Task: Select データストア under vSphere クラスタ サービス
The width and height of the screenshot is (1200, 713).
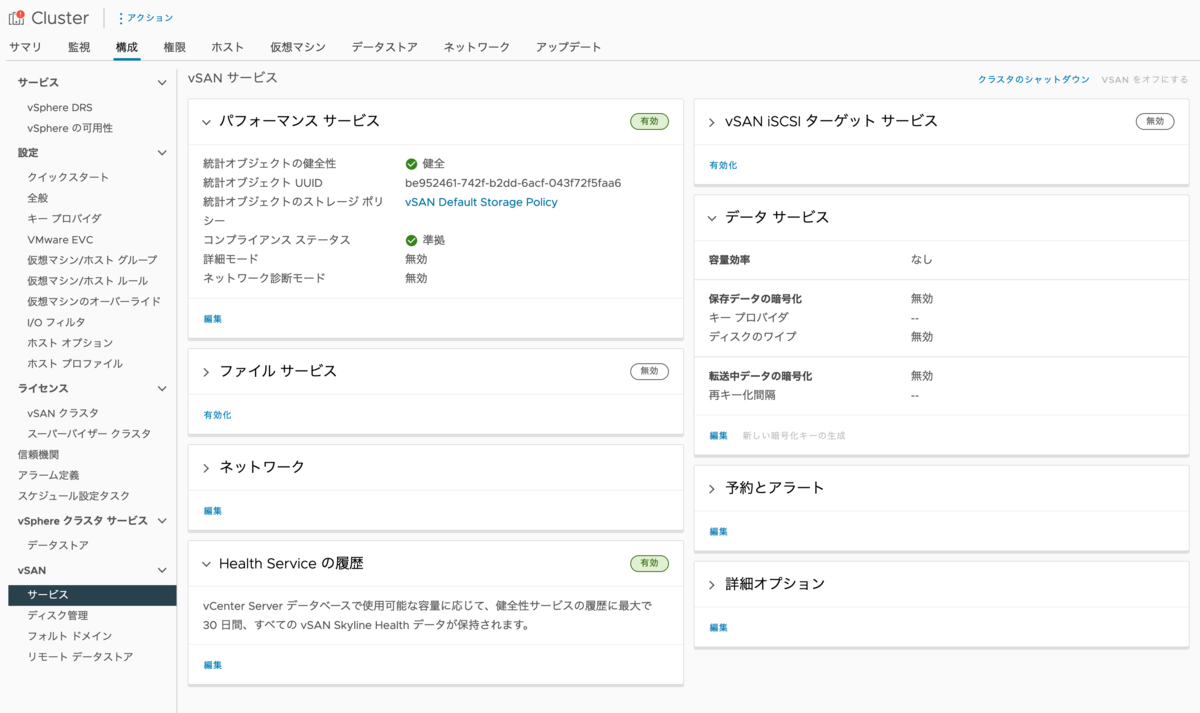Action: (58, 545)
